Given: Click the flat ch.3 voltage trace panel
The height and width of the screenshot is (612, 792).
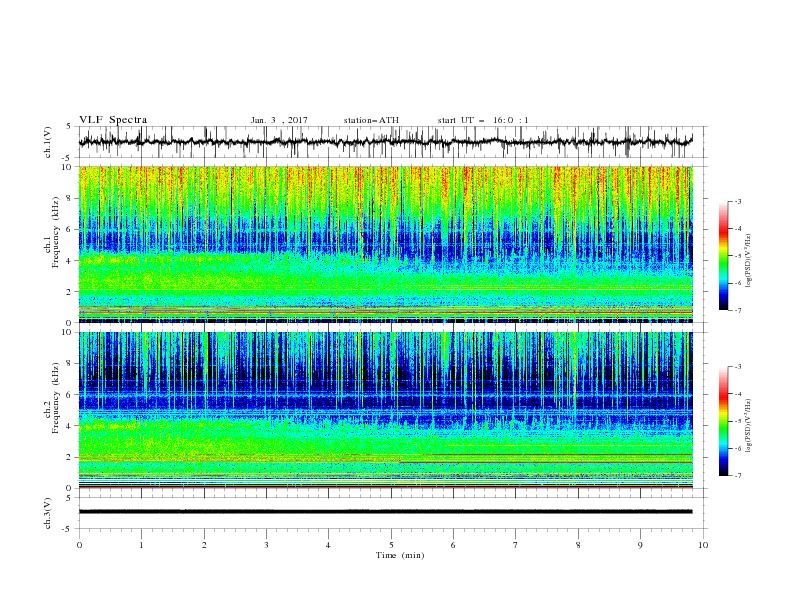Looking at the screenshot, I should coord(392,513).
